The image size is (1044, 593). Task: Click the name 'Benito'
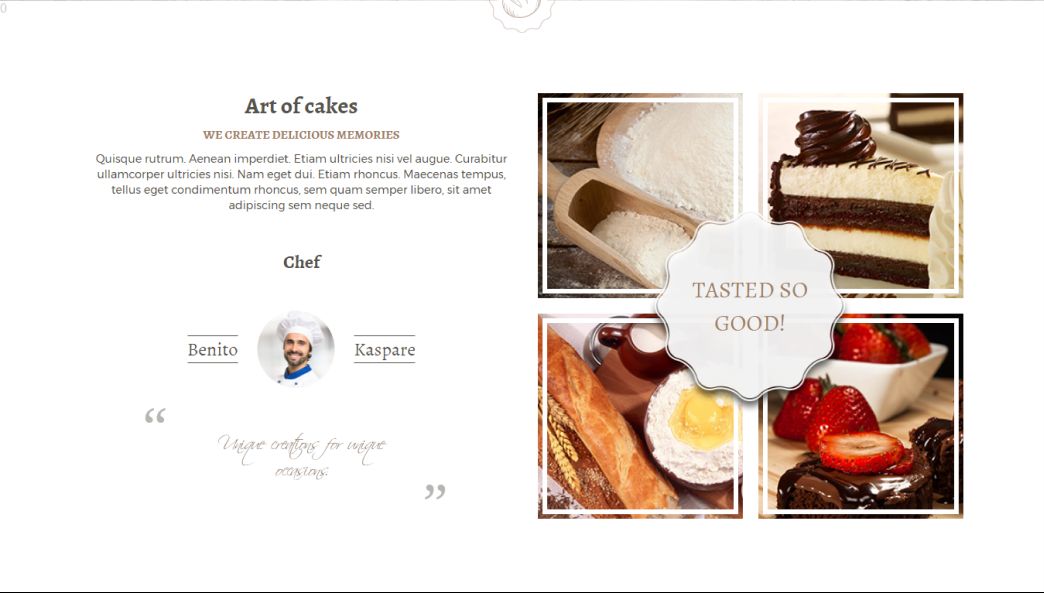[212, 349]
